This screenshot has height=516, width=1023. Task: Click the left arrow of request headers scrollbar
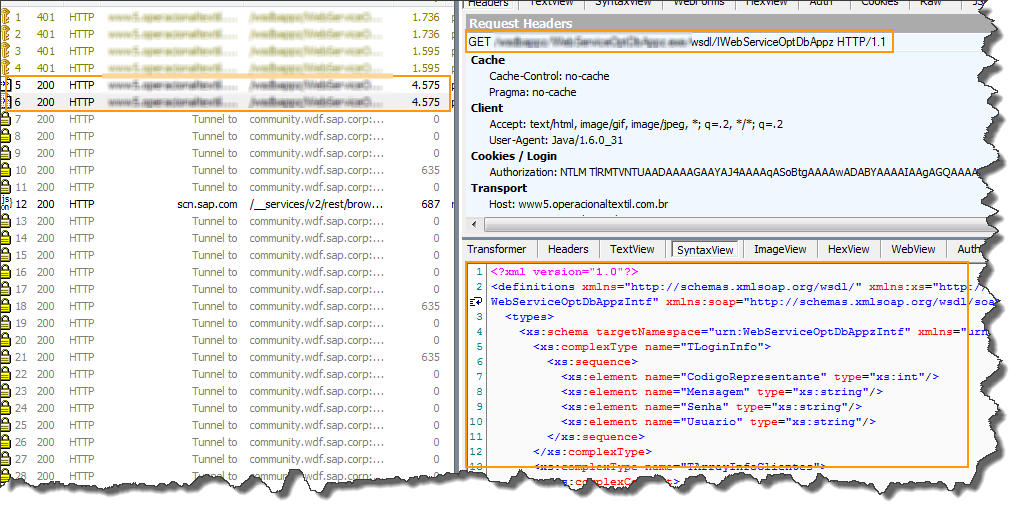click(x=474, y=224)
